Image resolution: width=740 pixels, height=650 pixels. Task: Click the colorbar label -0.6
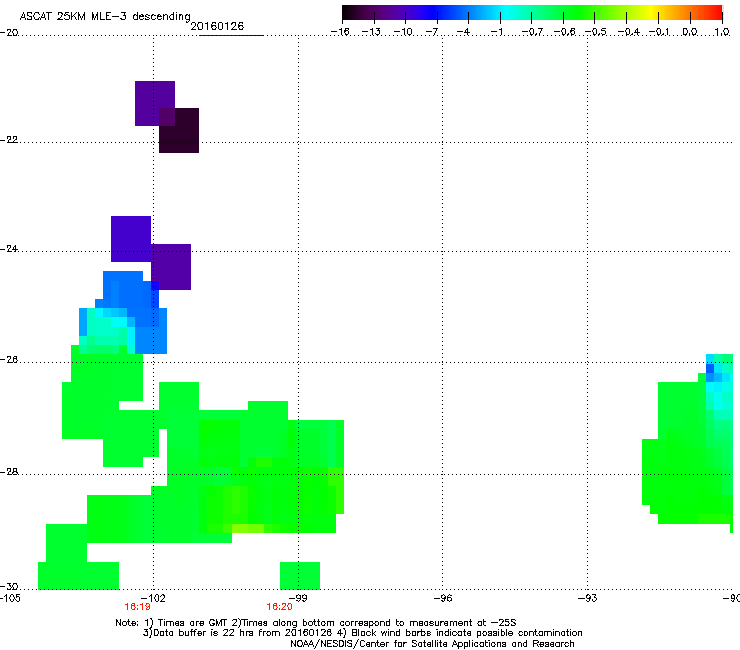tap(564, 32)
